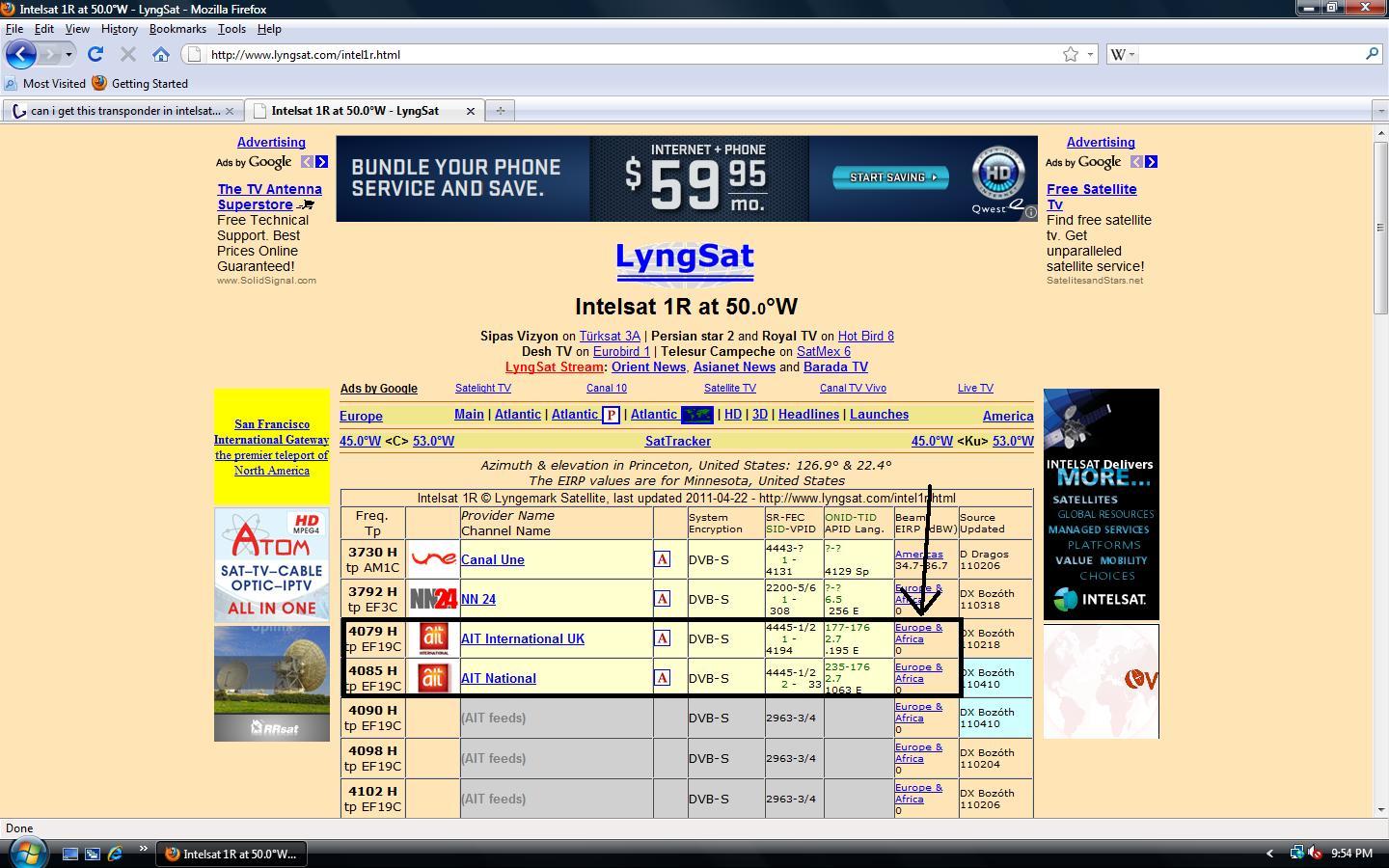Click the ATOM SAT-TV-CABLE ad thumbnail
The height and width of the screenshot is (868, 1389).
point(272,565)
